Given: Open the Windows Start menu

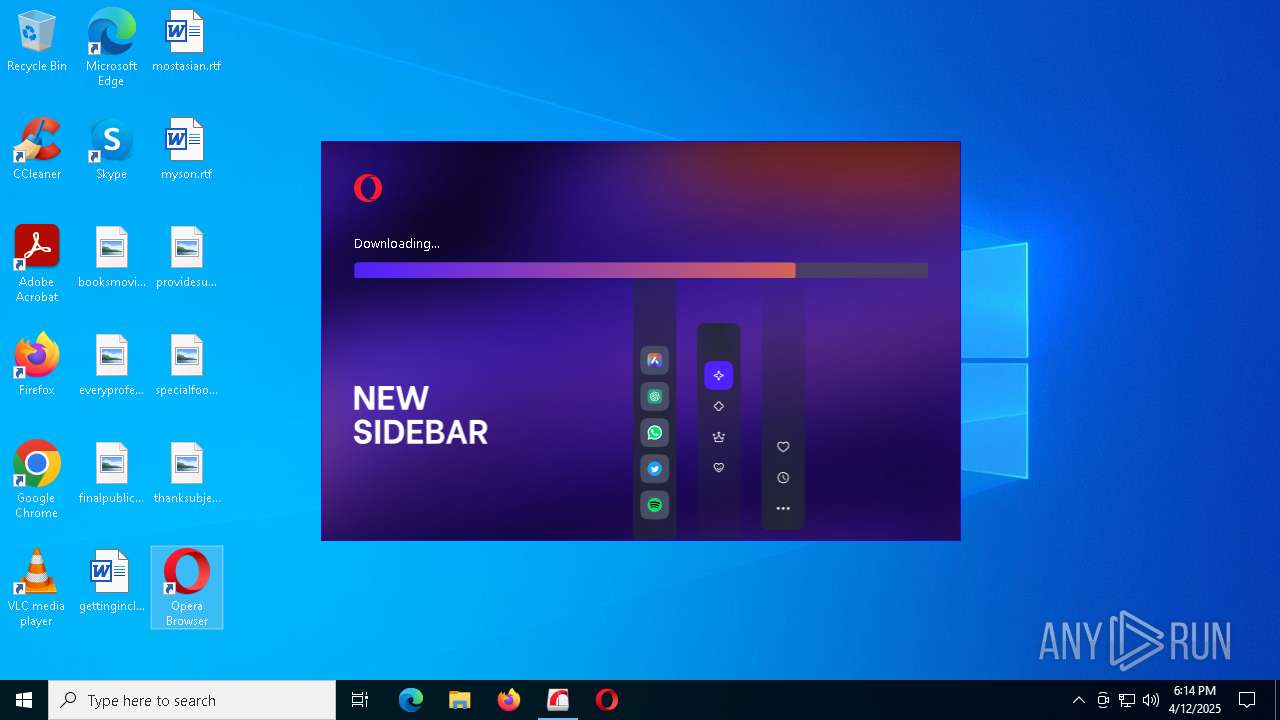Looking at the screenshot, I should click(x=24, y=700).
